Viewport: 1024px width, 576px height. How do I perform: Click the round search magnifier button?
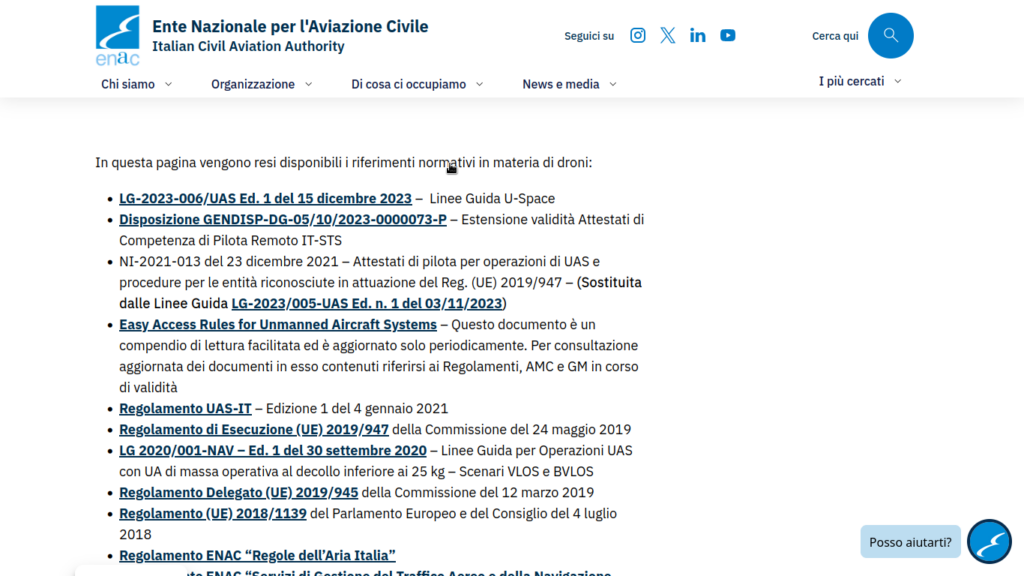pyautogui.click(x=890, y=35)
